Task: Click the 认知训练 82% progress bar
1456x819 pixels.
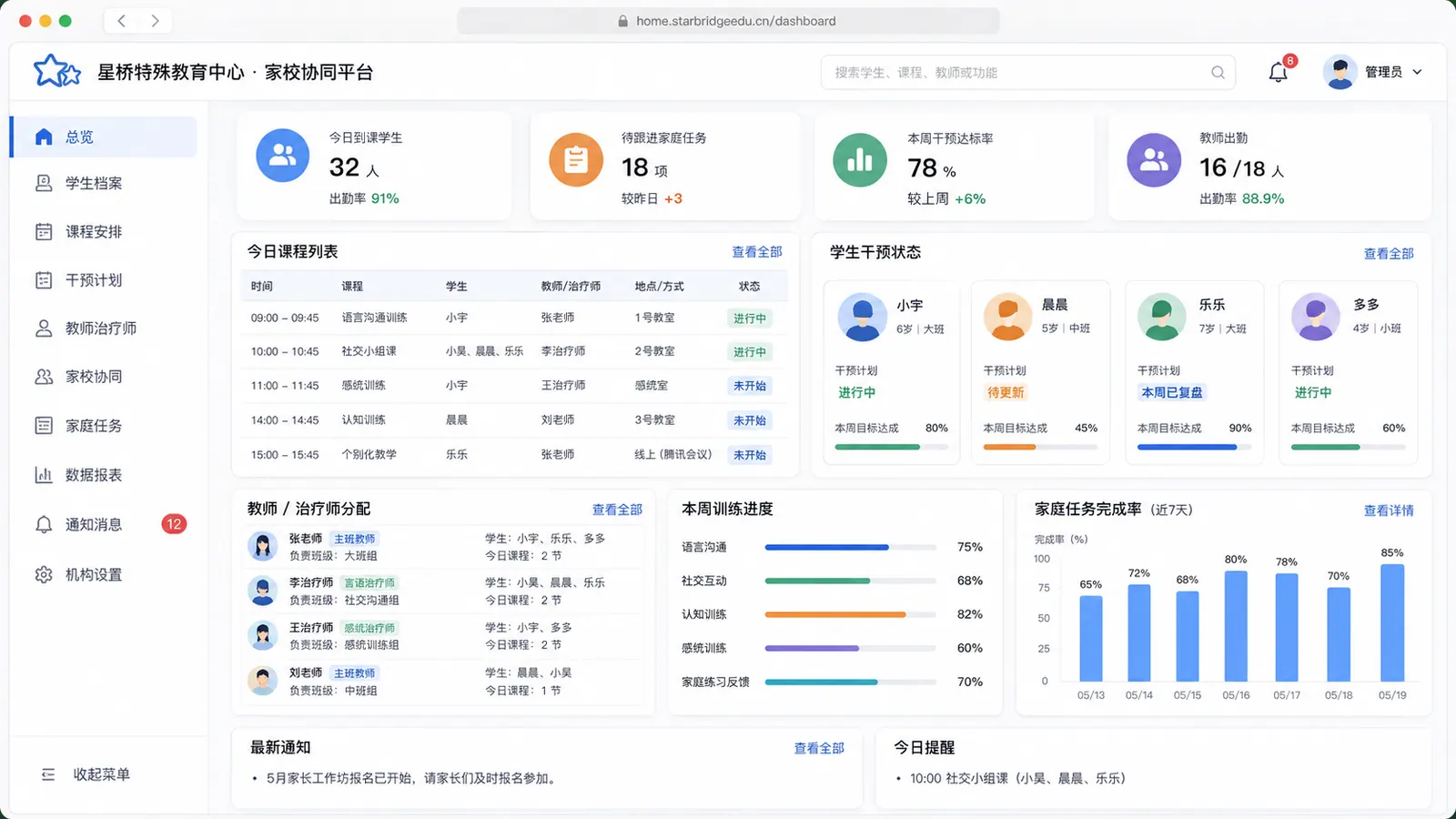Action: click(850, 614)
